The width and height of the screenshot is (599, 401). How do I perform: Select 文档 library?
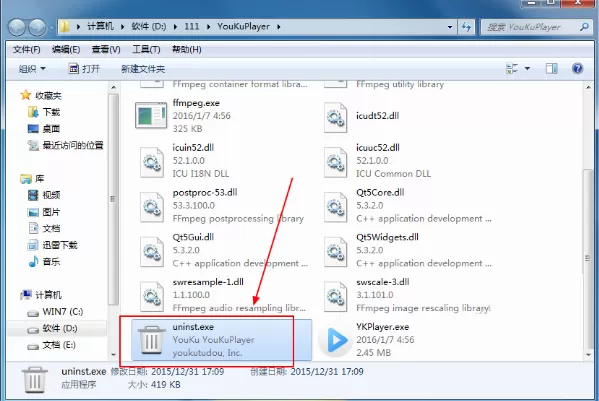click(x=44, y=228)
